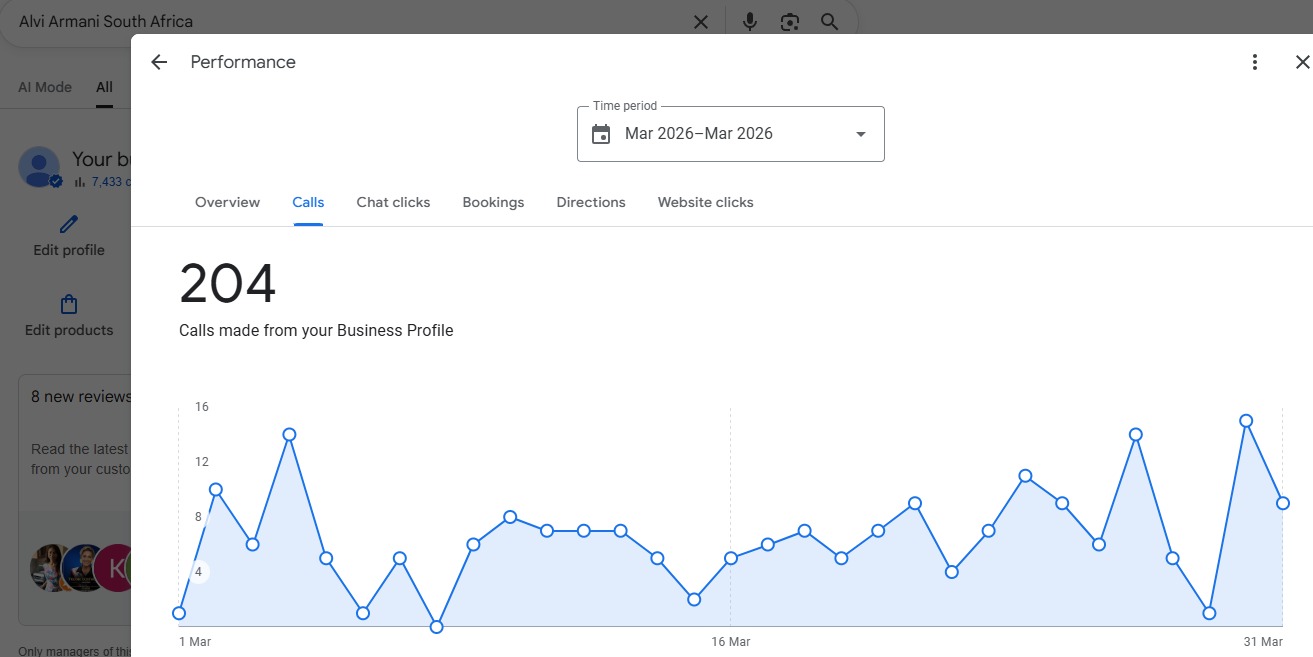
Task: Clear the search box text
Action: click(x=701, y=21)
